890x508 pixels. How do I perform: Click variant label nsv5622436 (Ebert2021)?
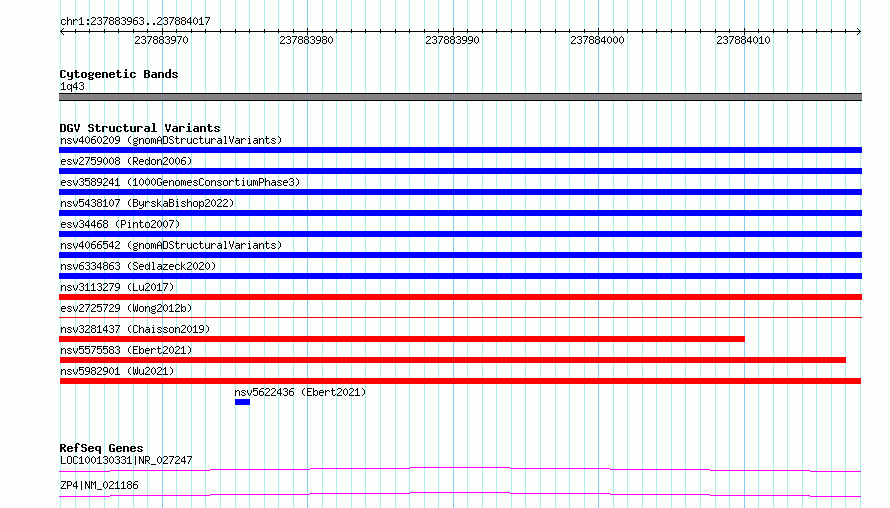pos(300,392)
